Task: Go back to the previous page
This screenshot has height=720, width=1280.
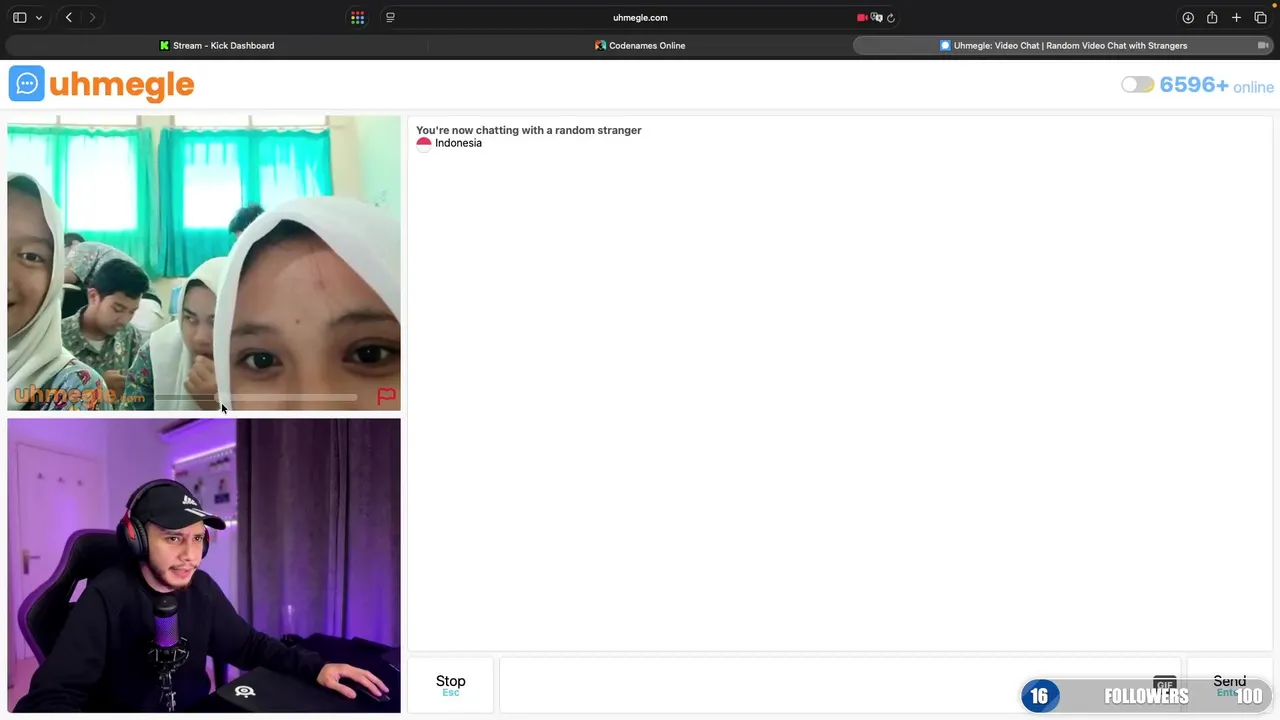Action: click(68, 17)
